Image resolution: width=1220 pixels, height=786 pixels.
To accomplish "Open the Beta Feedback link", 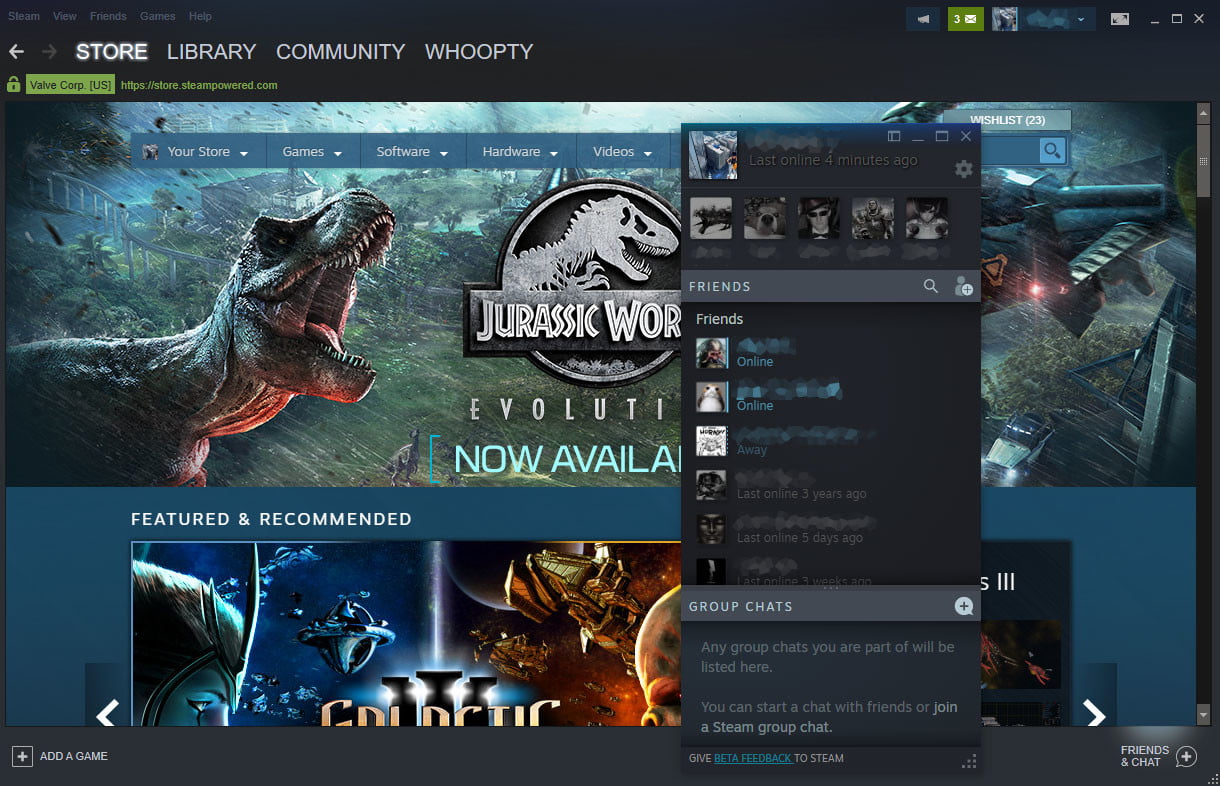I will [x=752, y=758].
